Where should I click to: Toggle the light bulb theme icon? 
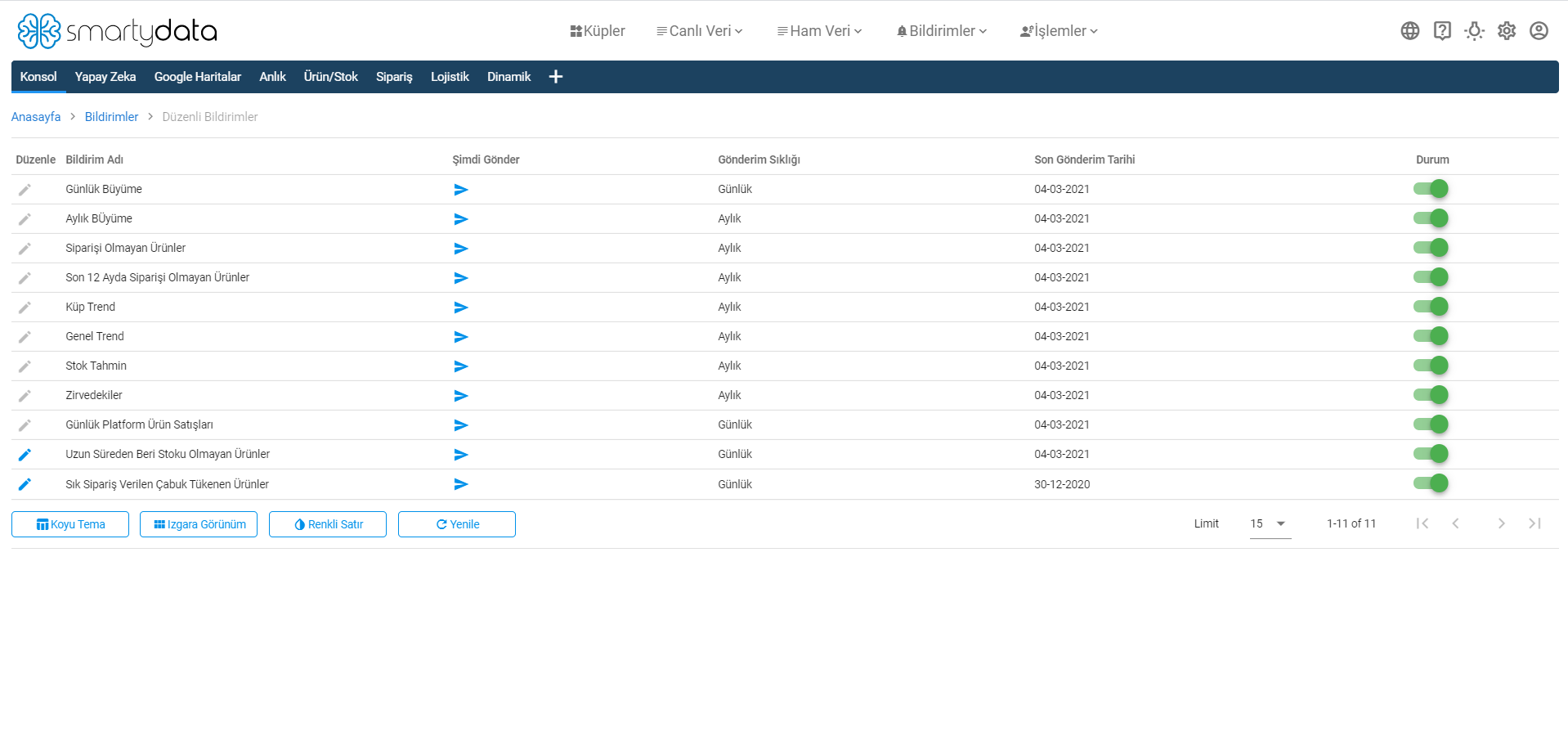[x=1475, y=31]
